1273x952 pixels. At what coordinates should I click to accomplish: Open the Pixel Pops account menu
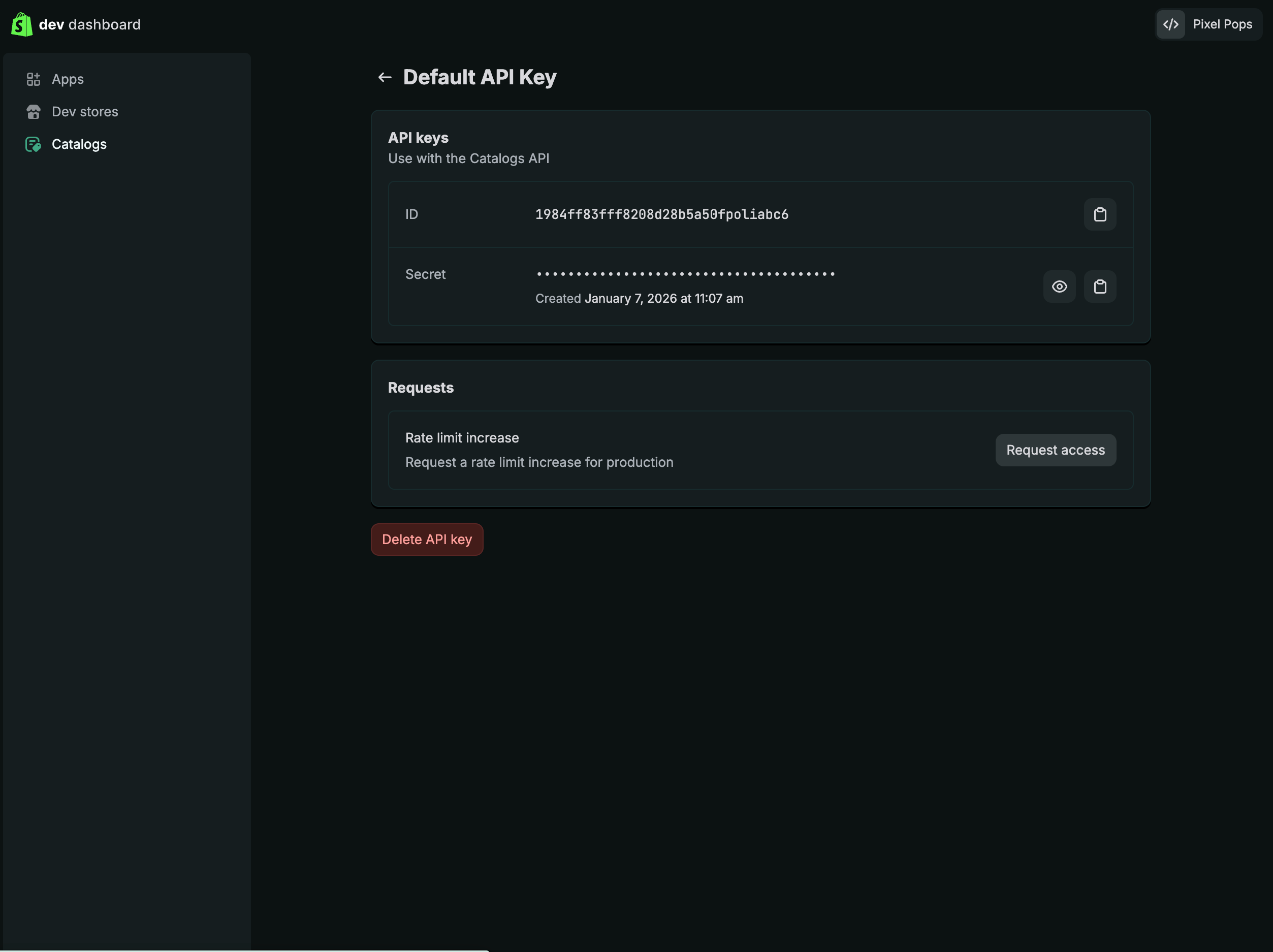[x=1208, y=24]
